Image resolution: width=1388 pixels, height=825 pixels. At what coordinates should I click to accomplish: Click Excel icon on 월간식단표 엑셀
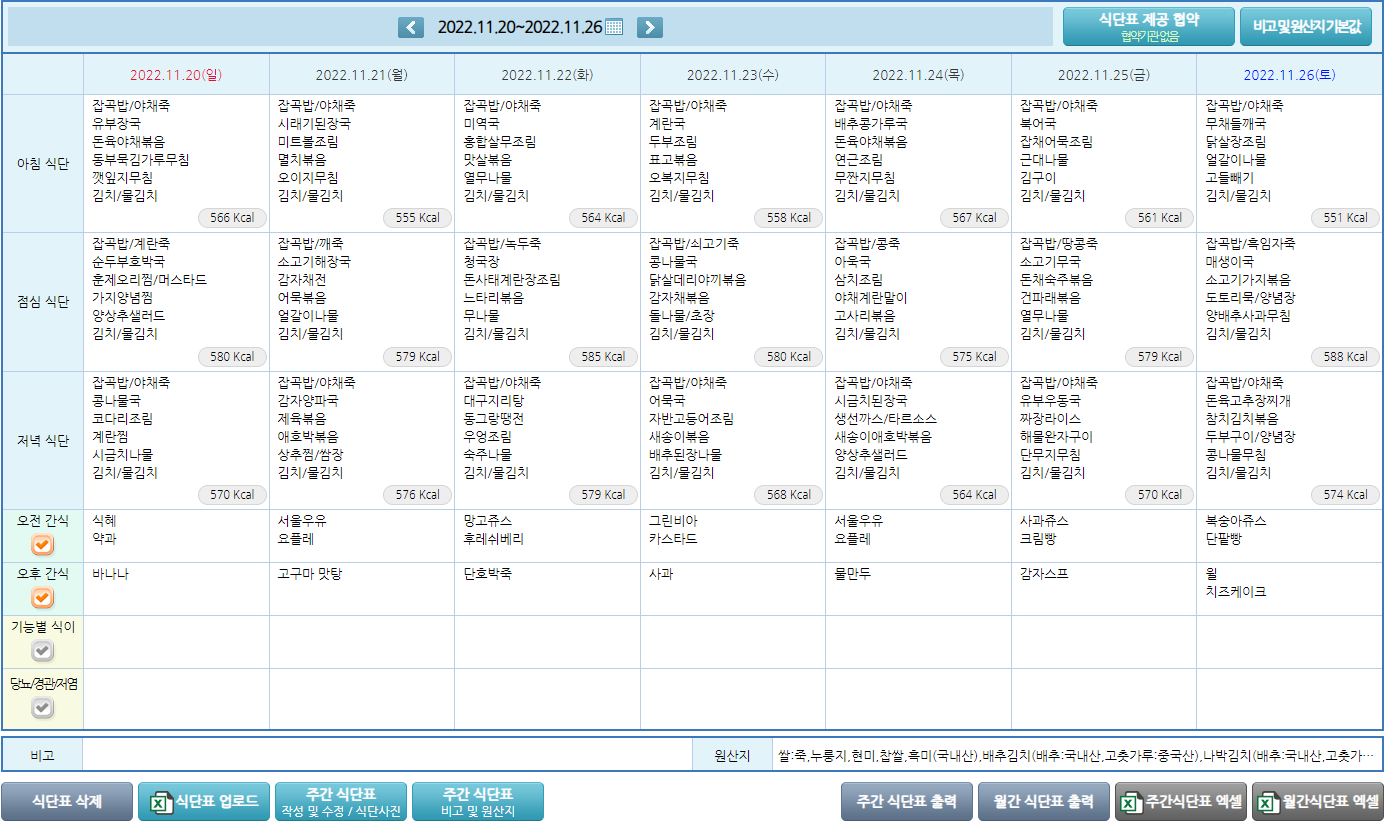tap(1268, 802)
